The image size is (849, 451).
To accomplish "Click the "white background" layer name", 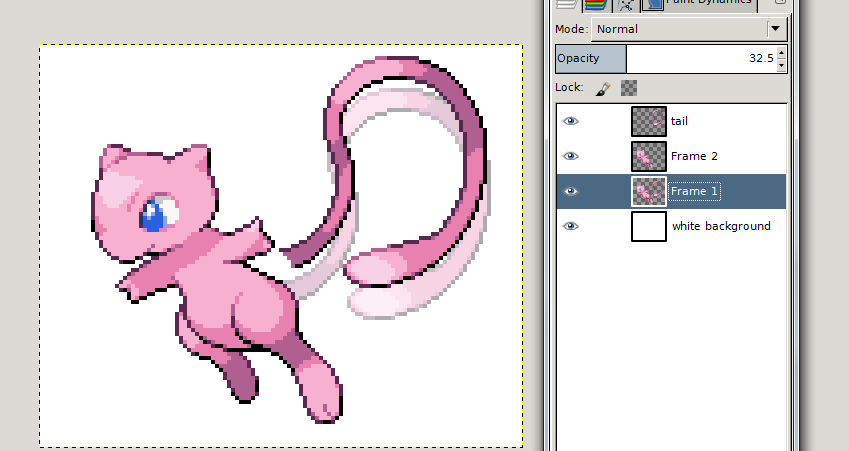I will coord(721,226).
